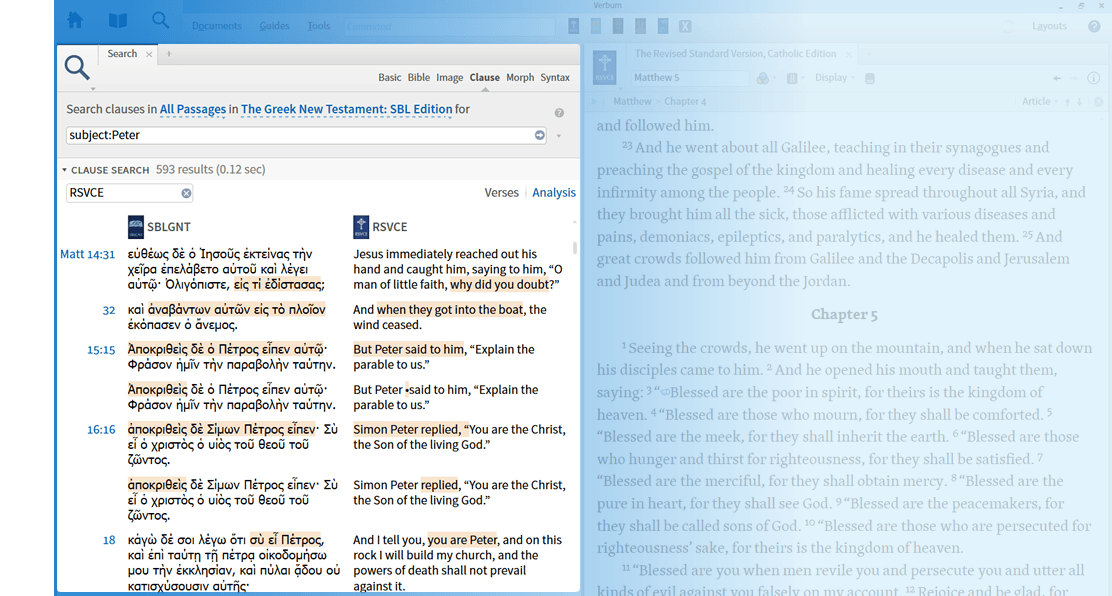This screenshot has width=1112, height=596.
Task: Collapse the Clause Search results section
Action: 65,170
